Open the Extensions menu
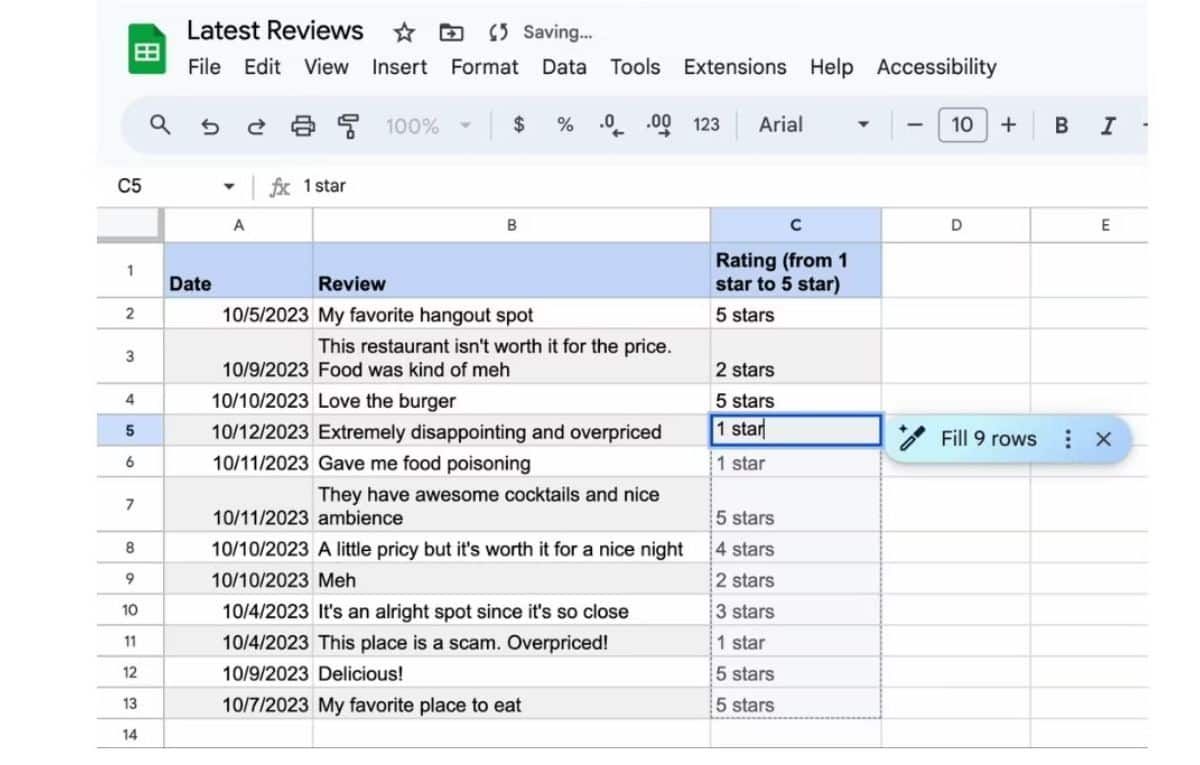Image resolution: width=1200 pixels, height=765 pixels. [735, 67]
